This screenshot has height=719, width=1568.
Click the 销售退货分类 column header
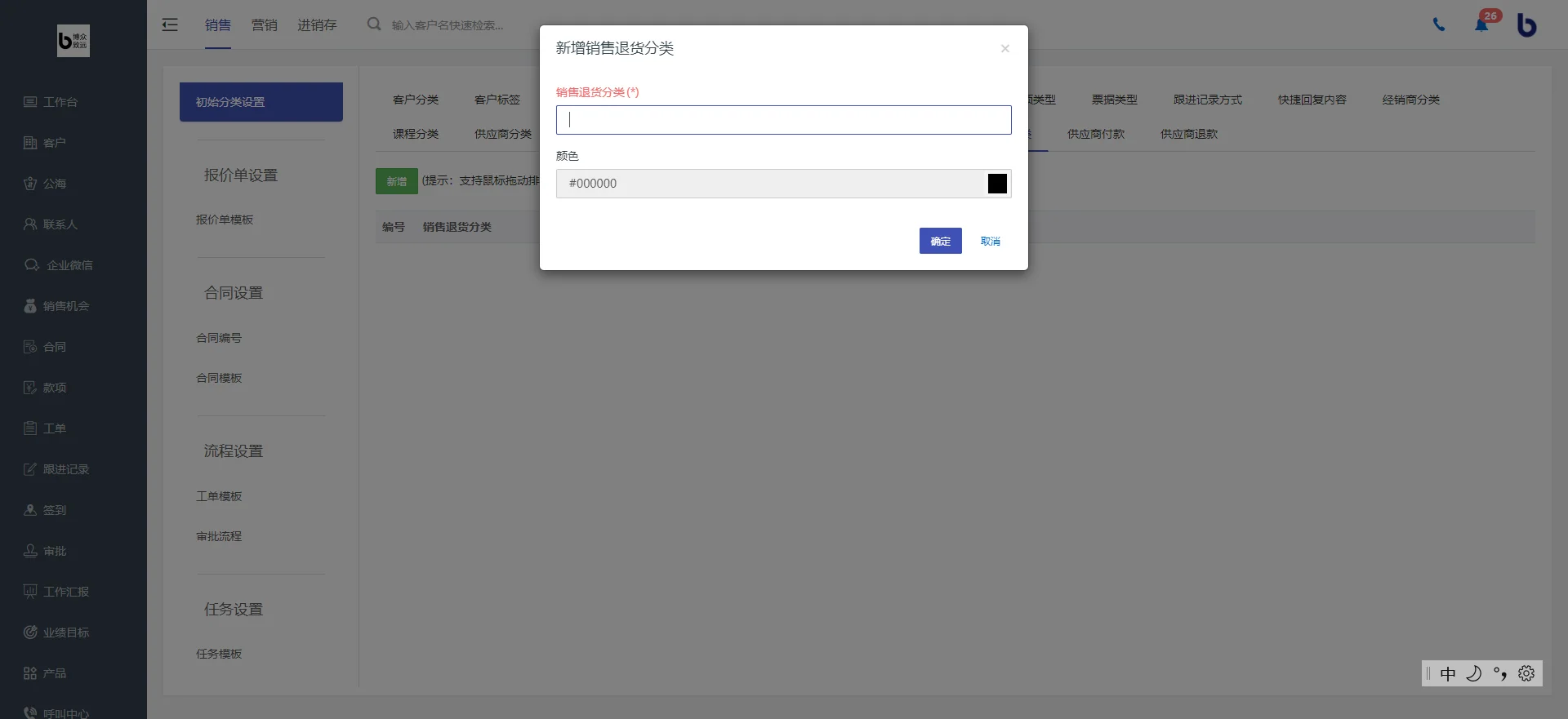point(457,227)
